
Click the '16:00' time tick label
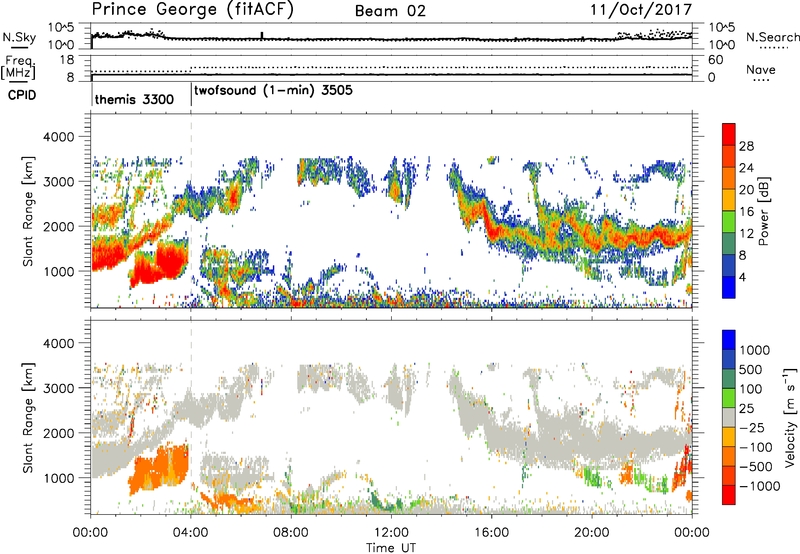click(491, 533)
